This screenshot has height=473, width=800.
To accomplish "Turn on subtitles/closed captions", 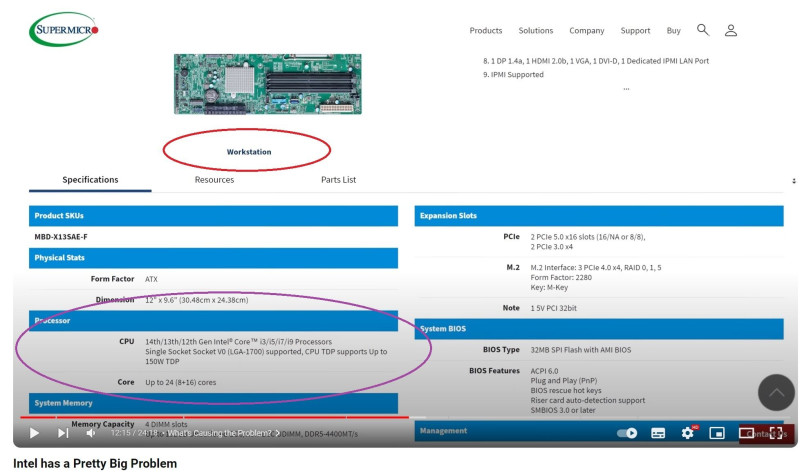I will tap(658, 433).
